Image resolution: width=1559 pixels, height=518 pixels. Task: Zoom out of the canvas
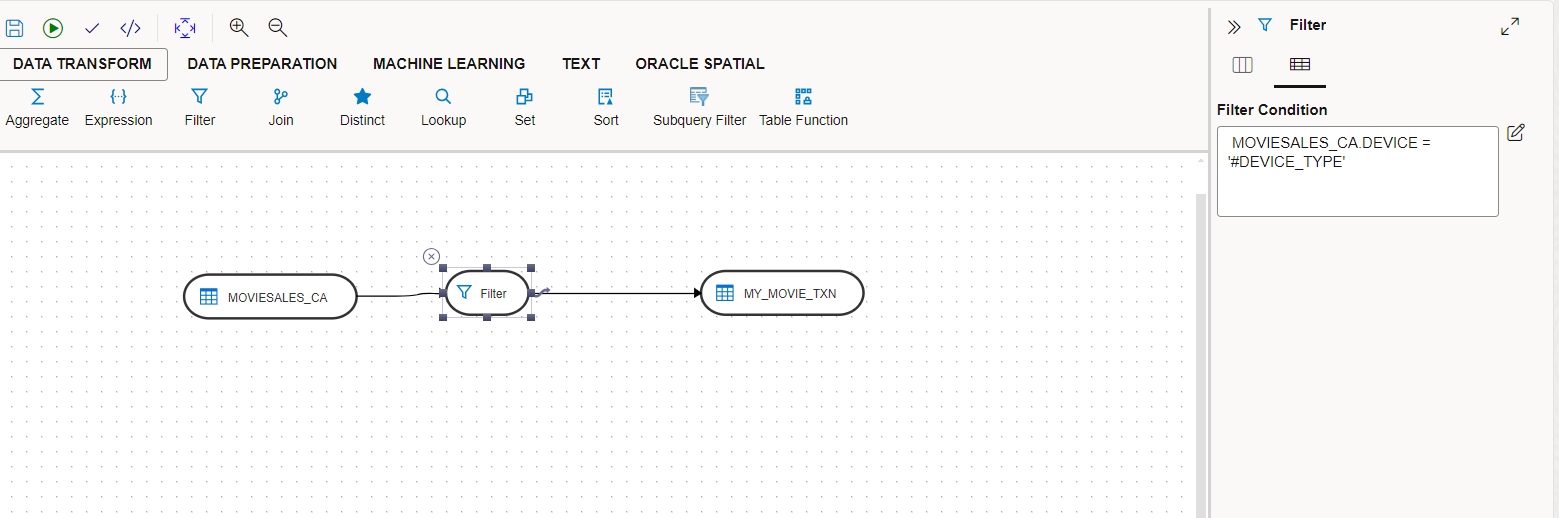pos(278,28)
